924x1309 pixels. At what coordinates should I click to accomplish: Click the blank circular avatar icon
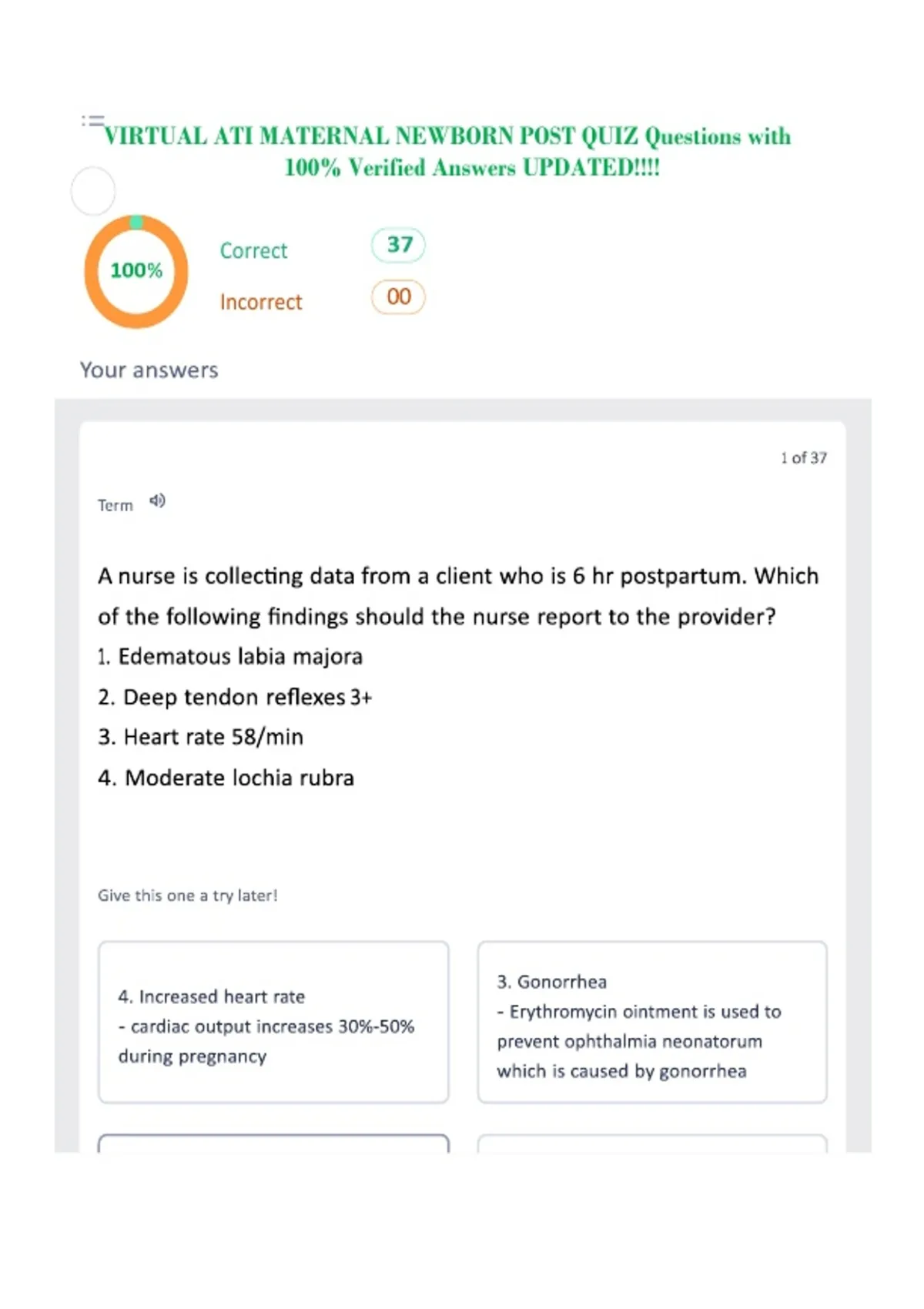click(x=93, y=191)
